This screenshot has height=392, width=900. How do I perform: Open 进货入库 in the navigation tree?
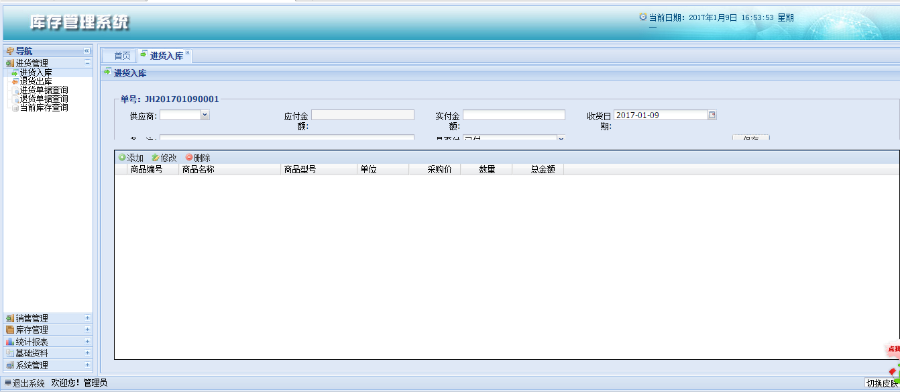[x=36, y=73]
